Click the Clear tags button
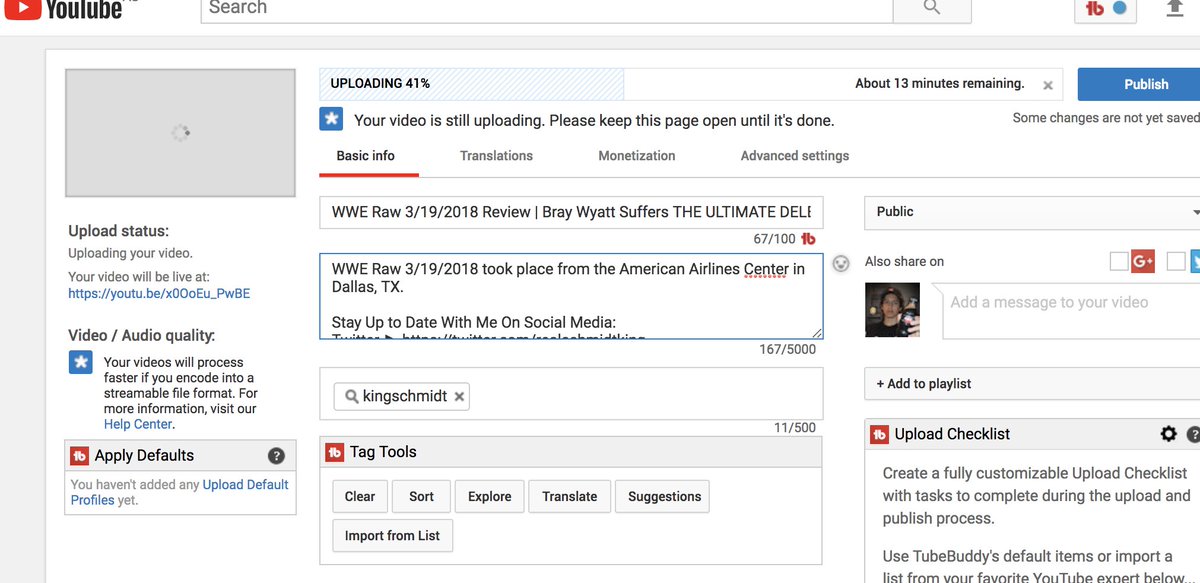Image resolution: width=1200 pixels, height=583 pixels. pos(360,497)
